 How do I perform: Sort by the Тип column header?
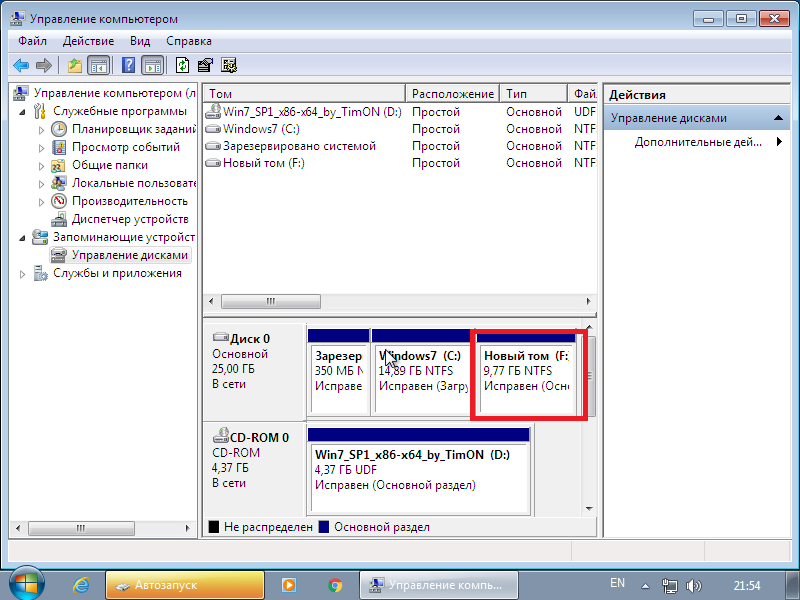(534, 94)
